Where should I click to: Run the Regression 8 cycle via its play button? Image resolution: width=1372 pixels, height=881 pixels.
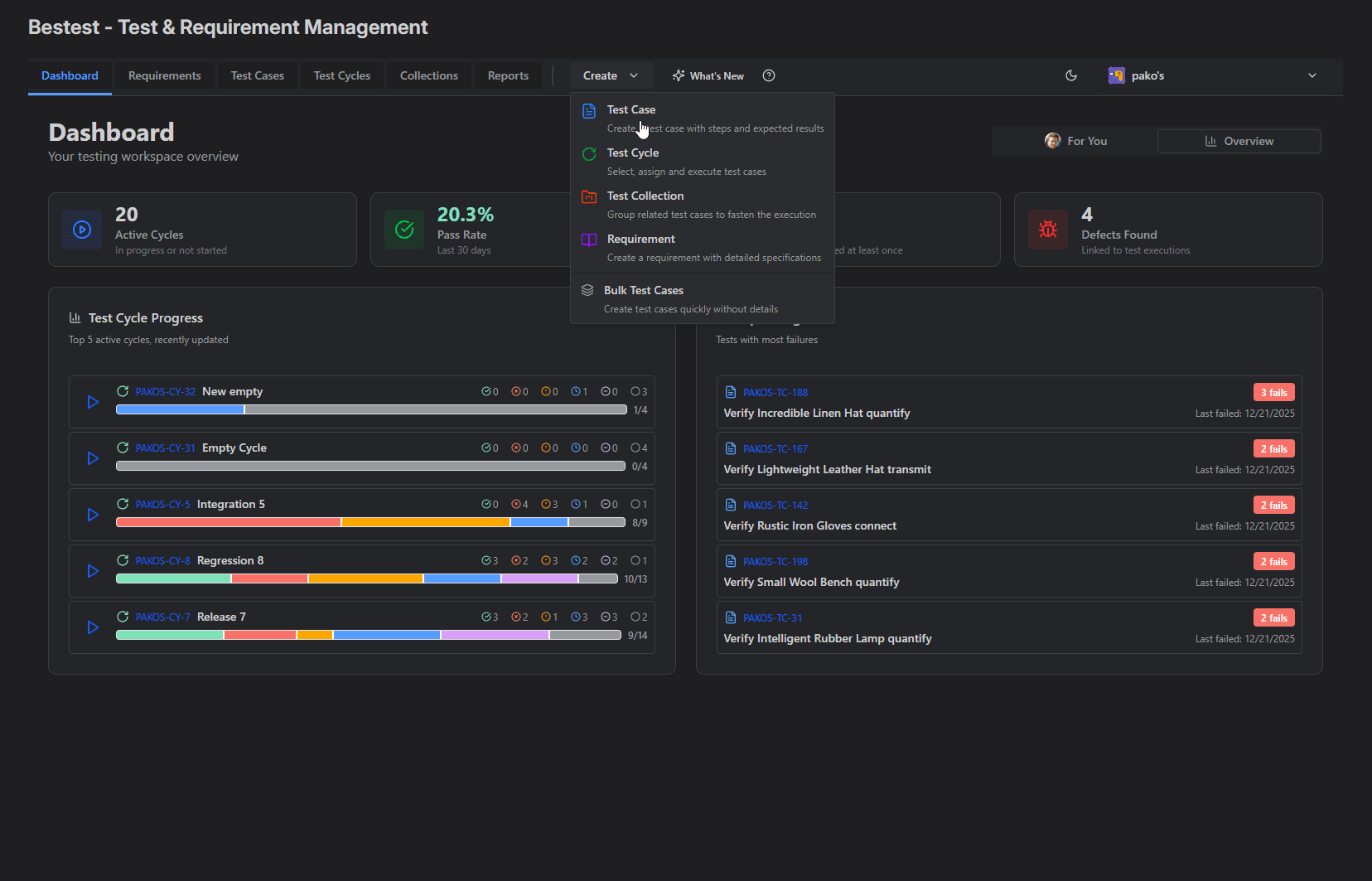pyautogui.click(x=92, y=571)
